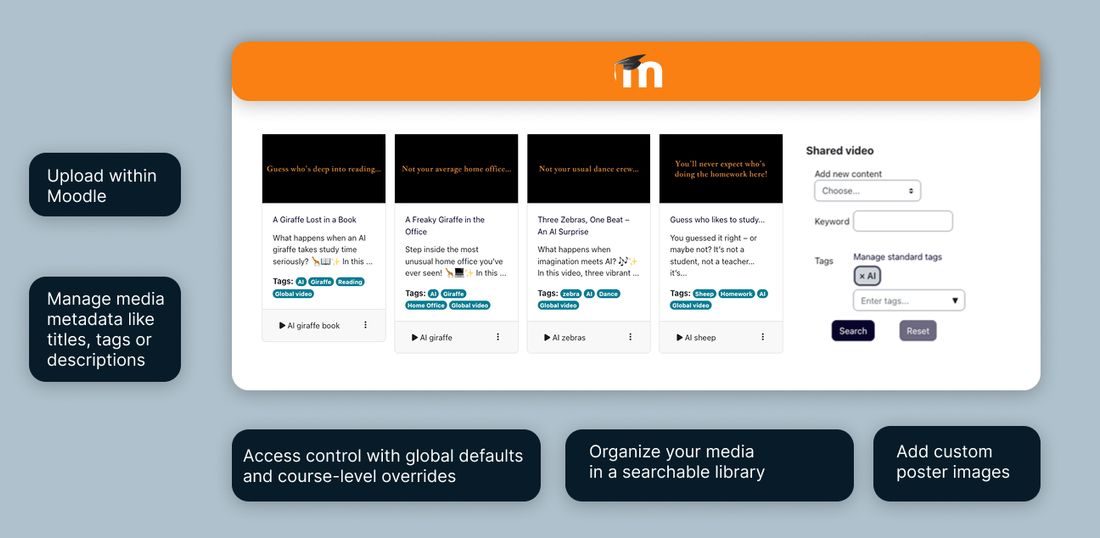Viewport: 1100px width, 538px height.
Task: Select Reading tag on giraffe book card
Action: tap(350, 282)
